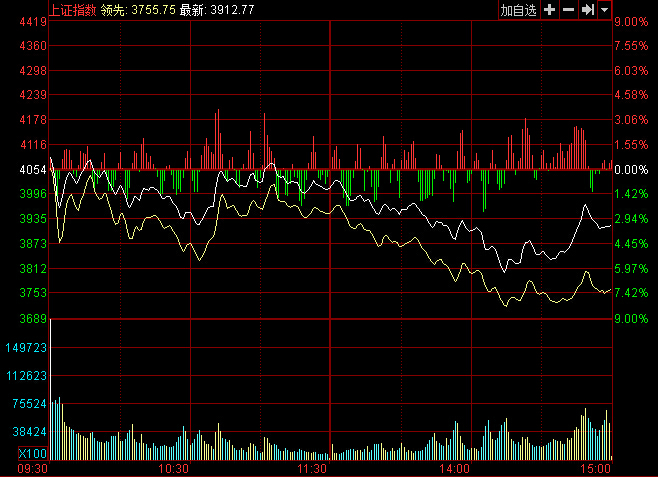This screenshot has width=658, height=477.
Task: Click the jump-to-end arrow icon
Action: pyautogui.click(x=588, y=9)
